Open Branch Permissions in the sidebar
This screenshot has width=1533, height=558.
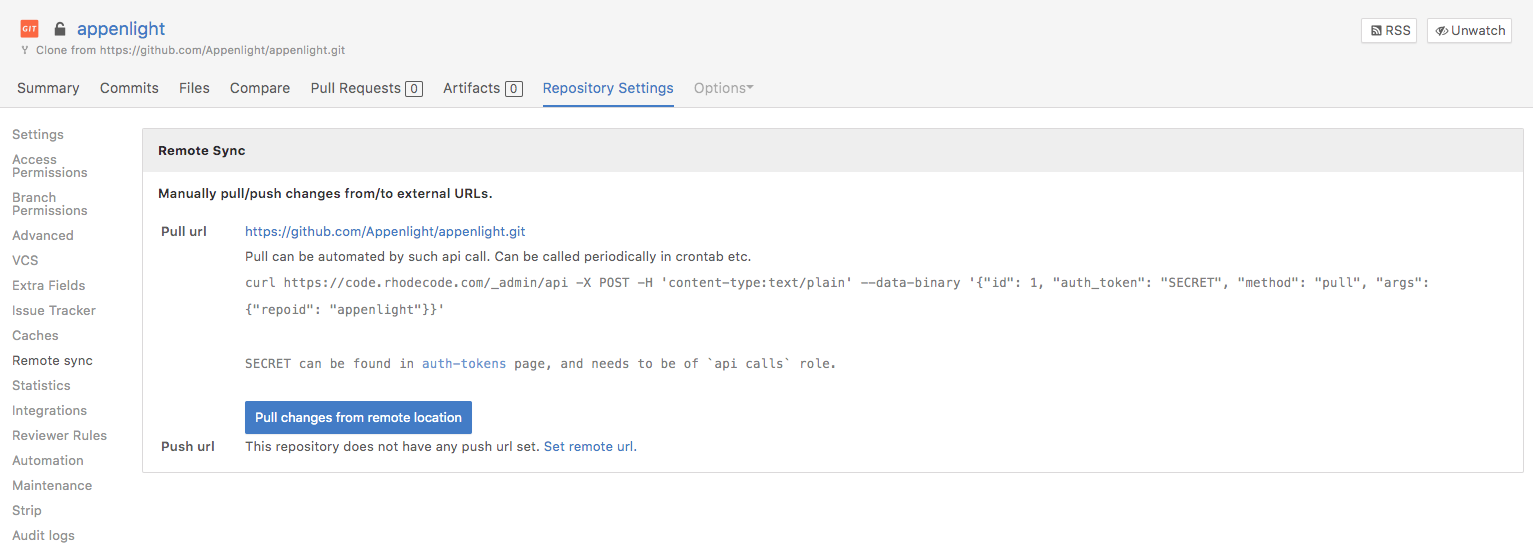[x=49, y=204]
